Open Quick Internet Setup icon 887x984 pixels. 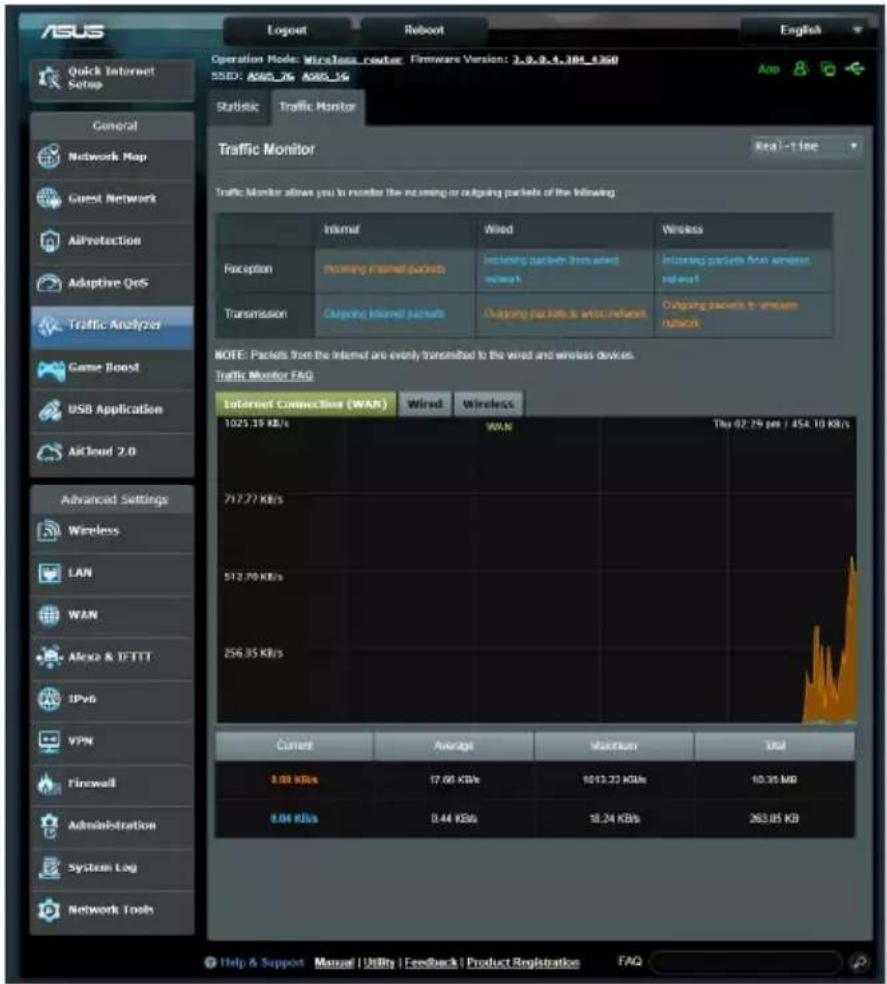[x=50, y=78]
